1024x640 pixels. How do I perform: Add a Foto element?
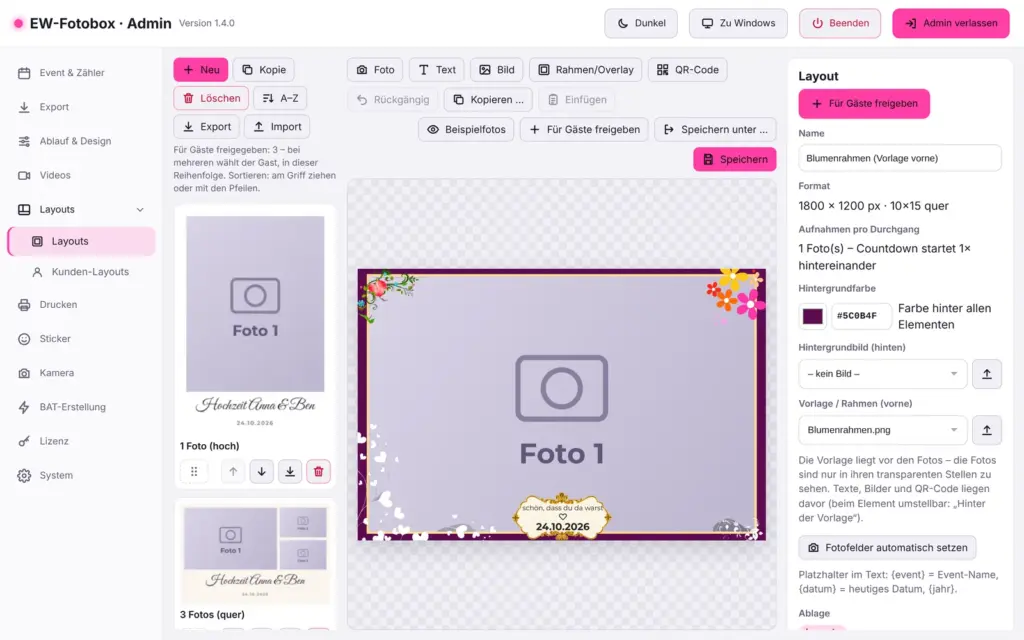(376, 70)
